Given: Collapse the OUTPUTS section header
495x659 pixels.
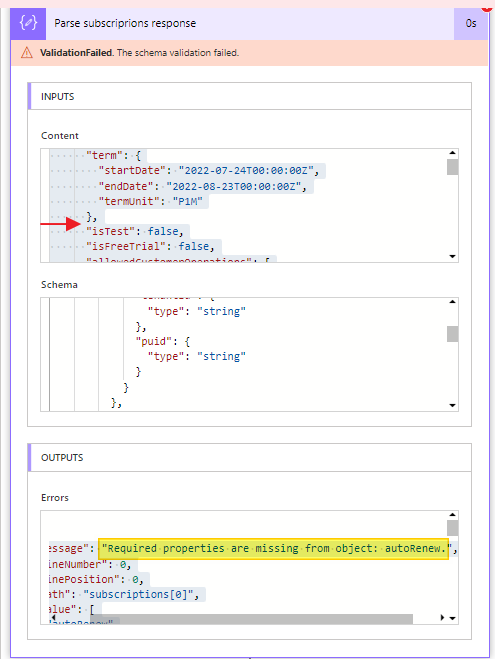Looking at the screenshot, I should tap(250, 457).
